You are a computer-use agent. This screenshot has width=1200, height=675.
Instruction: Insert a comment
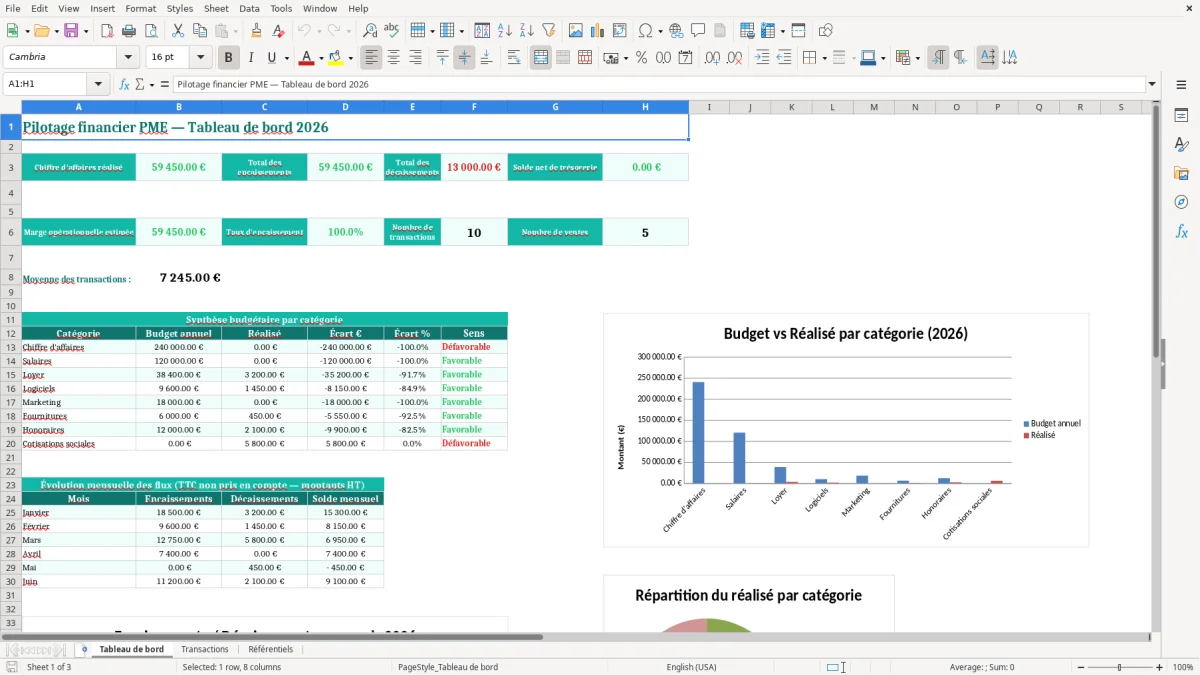[698, 31]
